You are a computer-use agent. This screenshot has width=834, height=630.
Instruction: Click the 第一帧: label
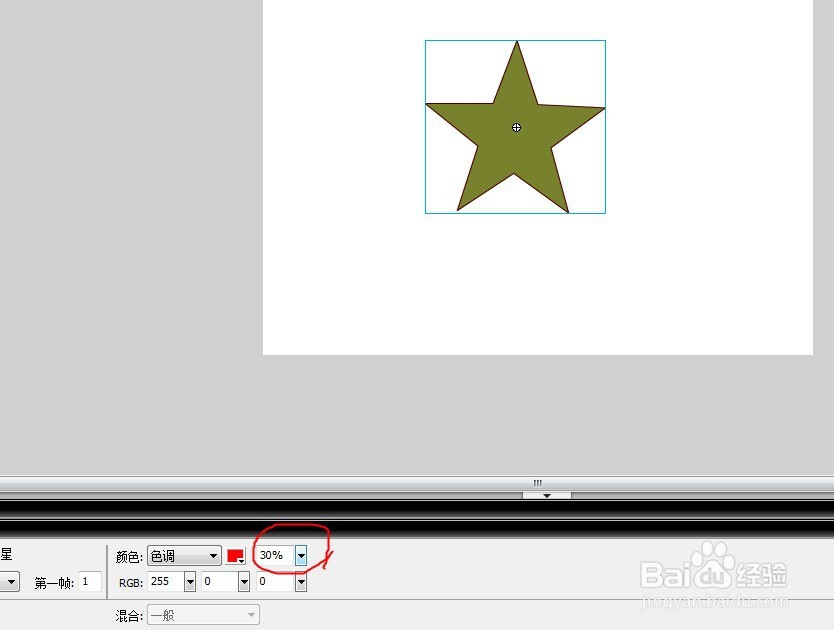point(54,583)
